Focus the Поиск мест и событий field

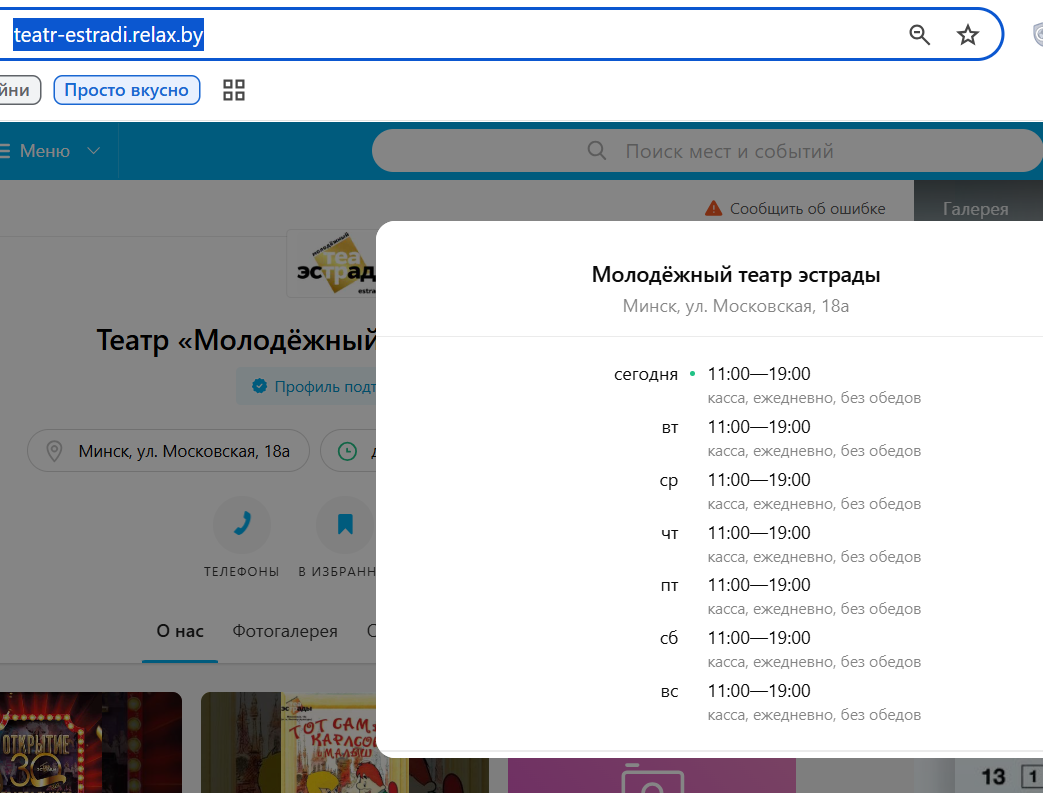coord(707,150)
